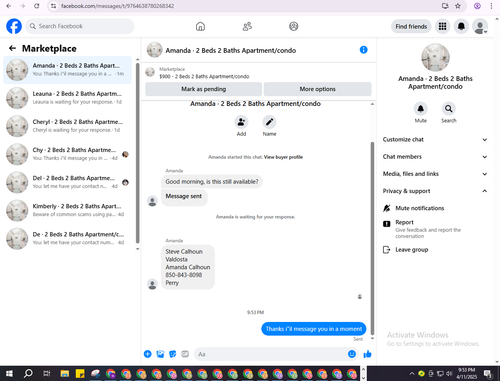Click the chat header title Amanda
Screen dimensions: 500x381
pyautogui.click(x=231, y=50)
